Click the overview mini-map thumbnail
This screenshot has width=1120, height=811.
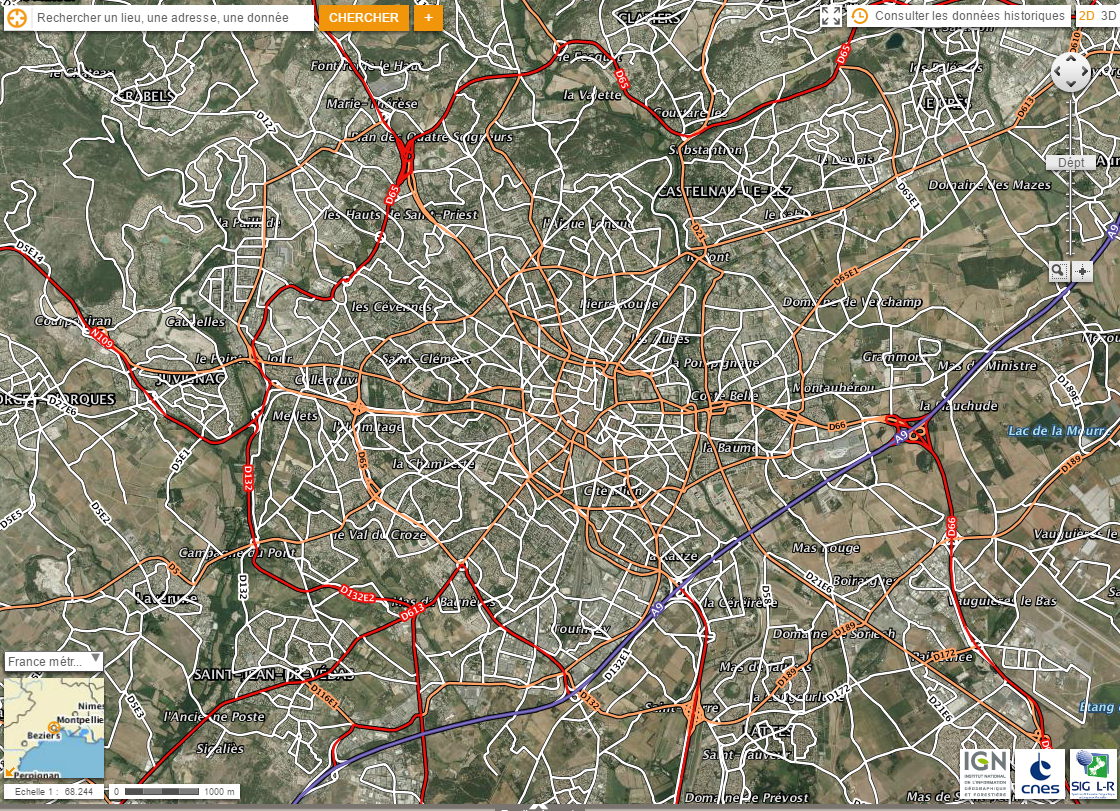[x=54, y=727]
